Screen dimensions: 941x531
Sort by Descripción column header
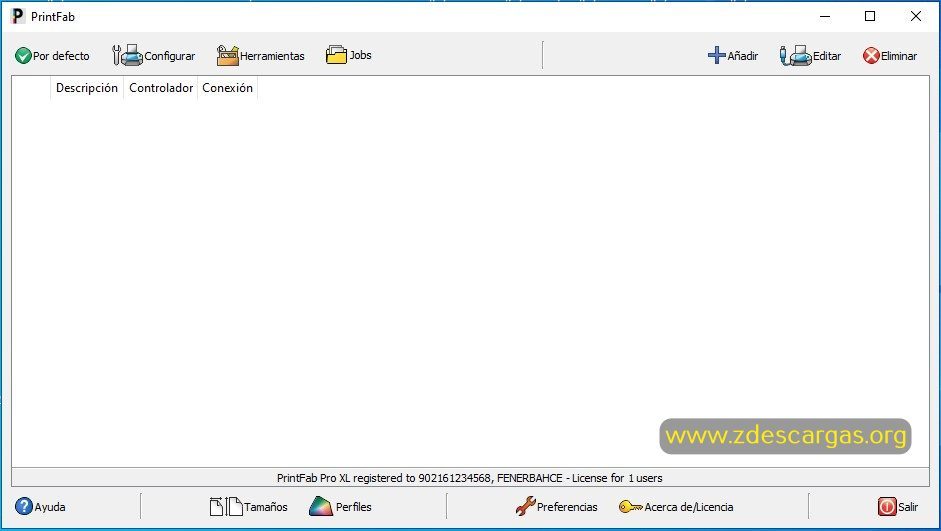pyautogui.click(x=86, y=88)
